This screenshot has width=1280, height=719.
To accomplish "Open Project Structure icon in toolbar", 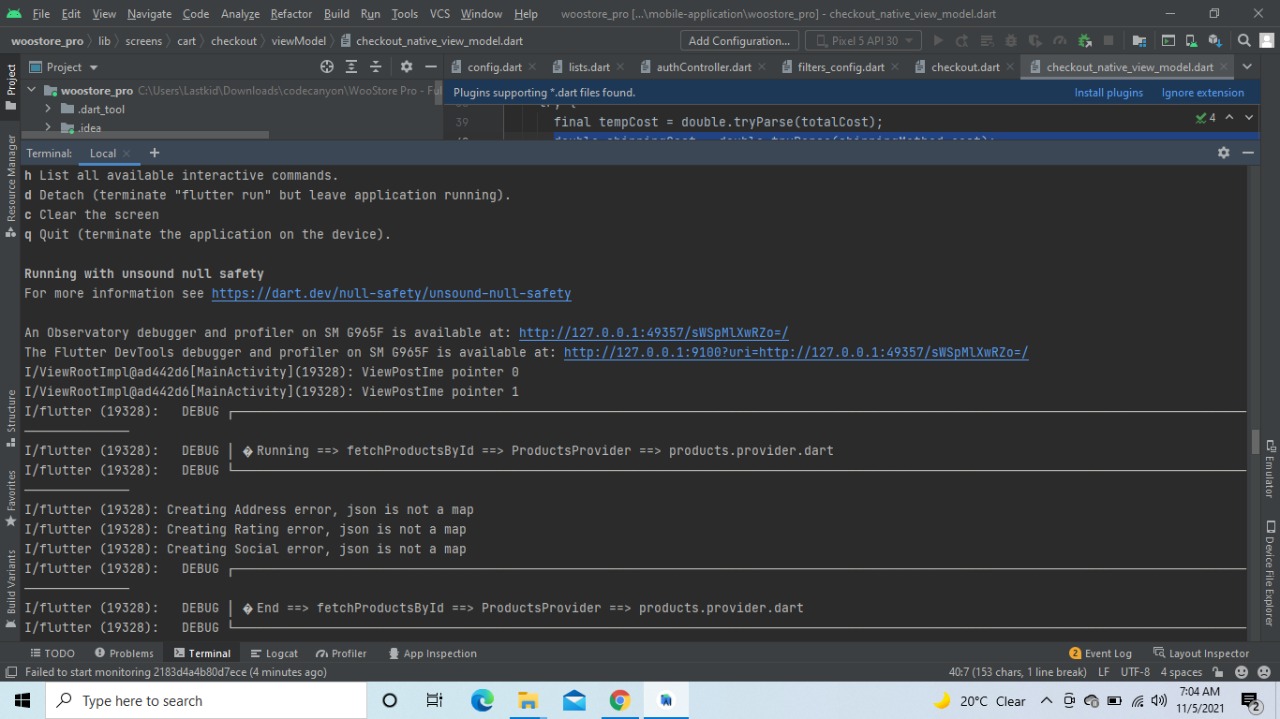I will [x=1139, y=41].
